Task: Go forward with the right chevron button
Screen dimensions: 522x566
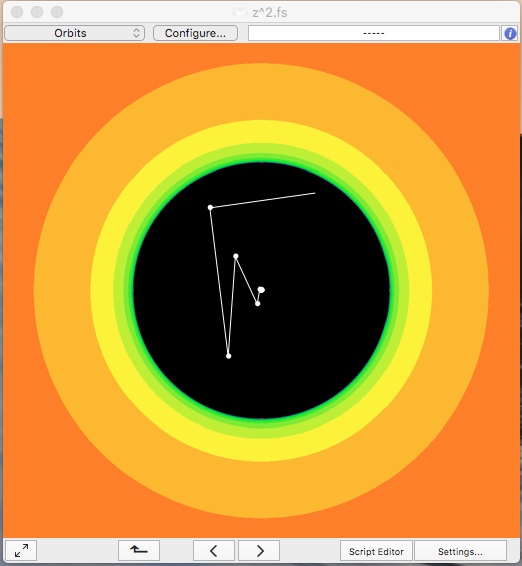Action: click(259, 550)
